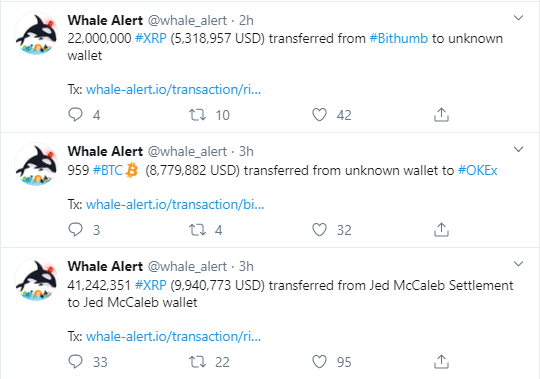Viewport: 540px width, 379px height.
Task: Expand options menu for 959 BTC tweet
Action: [518, 149]
